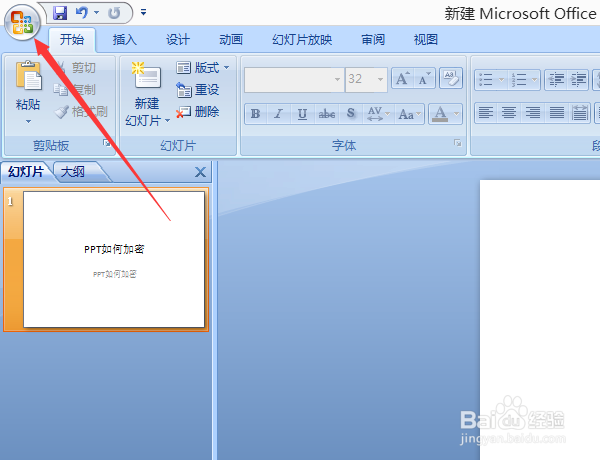Viewport: 600px width, 460px height.
Task: Click the 新建幻灯片 new slide icon
Action: pos(147,77)
